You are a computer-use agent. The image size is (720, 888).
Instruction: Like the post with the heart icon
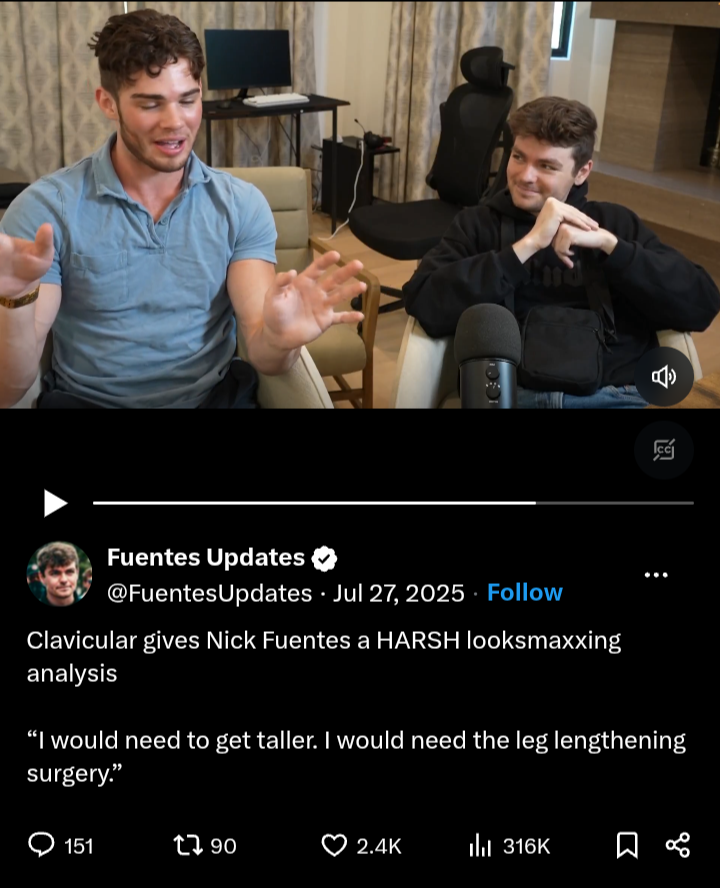click(334, 846)
